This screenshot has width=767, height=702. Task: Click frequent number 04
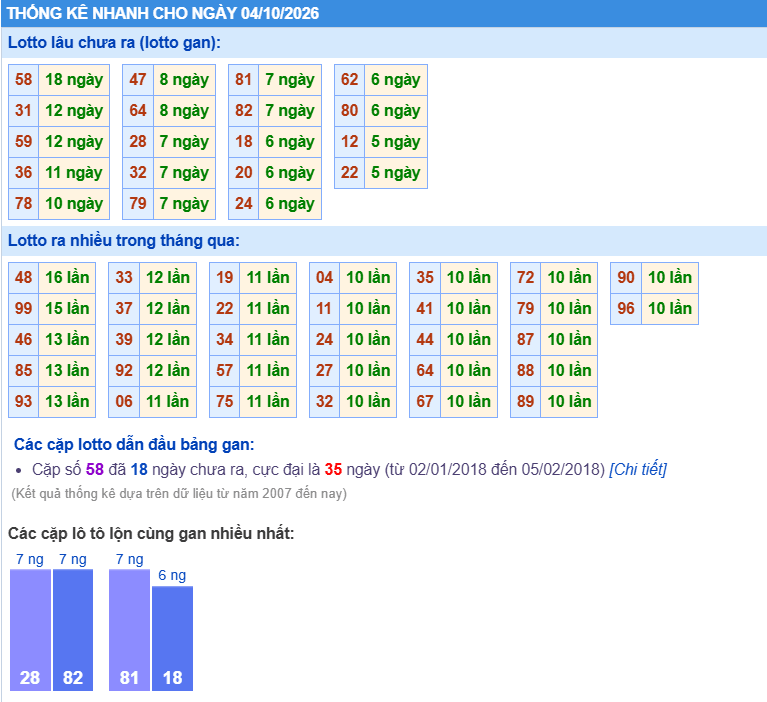point(324,277)
